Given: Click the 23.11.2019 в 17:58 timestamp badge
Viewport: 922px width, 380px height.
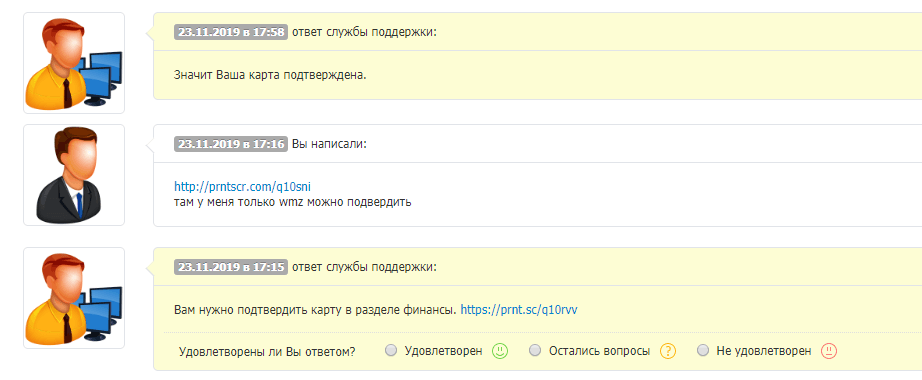Looking at the screenshot, I should point(231,32).
